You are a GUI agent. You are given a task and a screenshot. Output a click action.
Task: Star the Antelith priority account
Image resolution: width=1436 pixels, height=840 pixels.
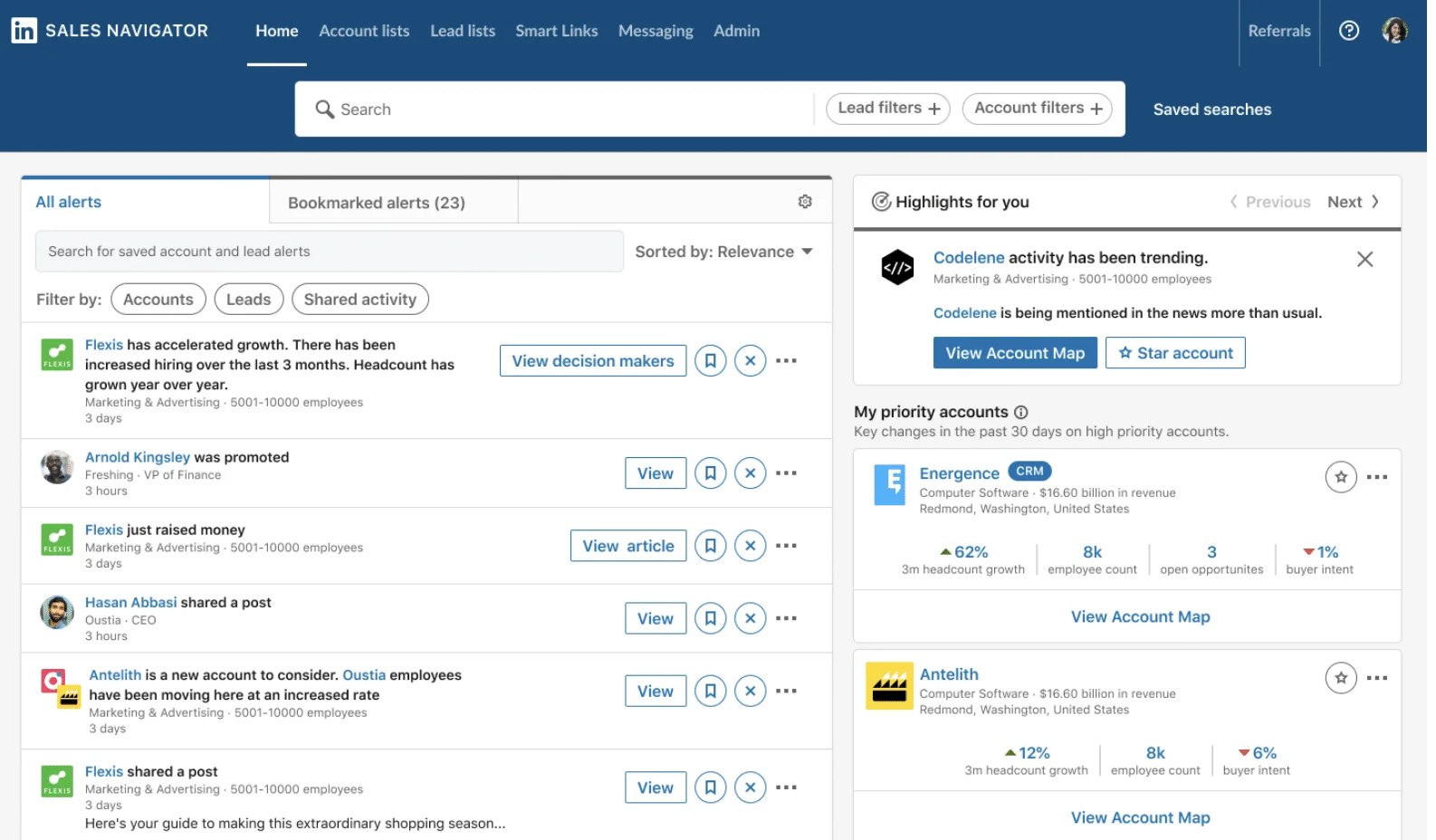click(1341, 678)
